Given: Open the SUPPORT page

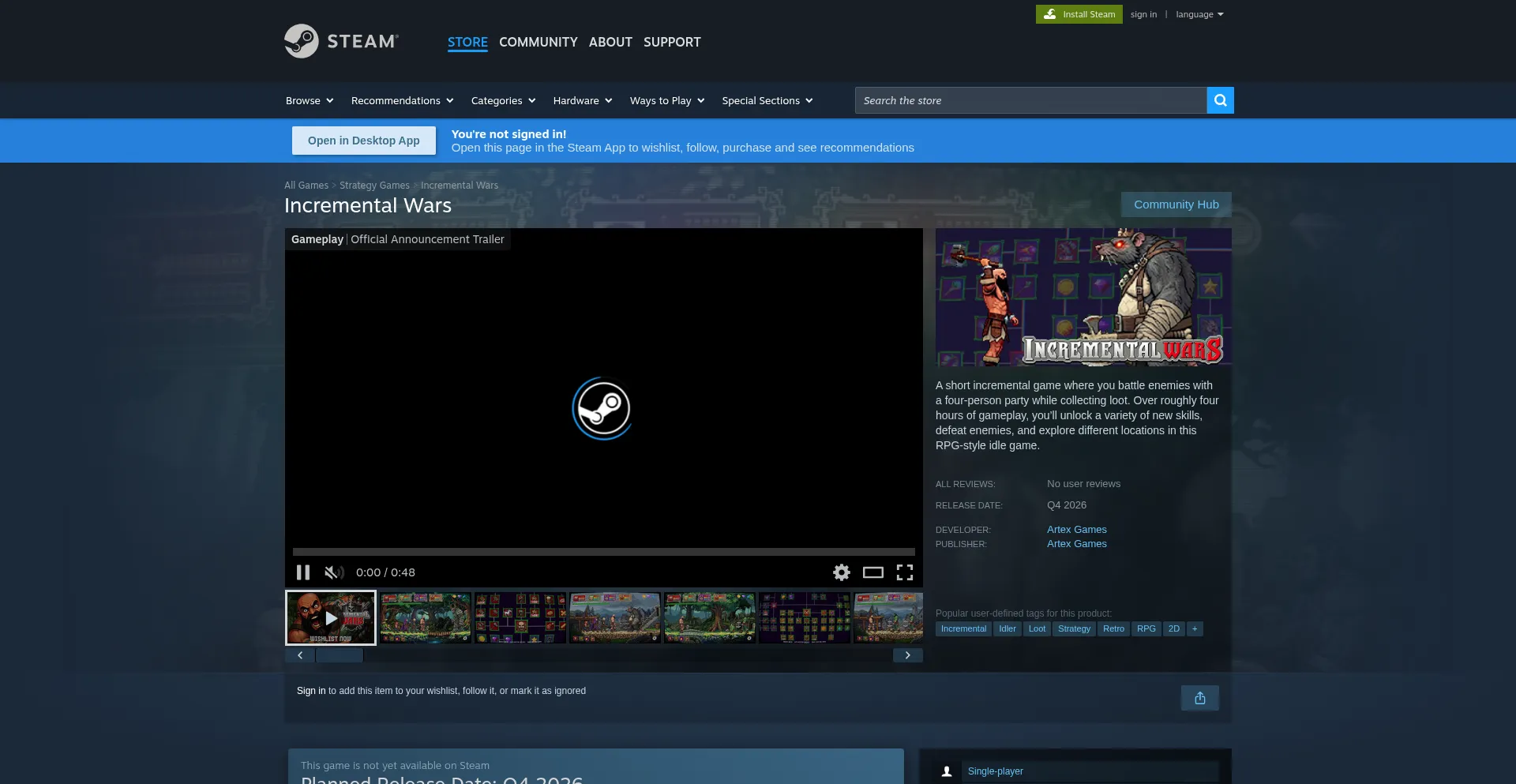Looking at the screenshot, I should (672, 42).
